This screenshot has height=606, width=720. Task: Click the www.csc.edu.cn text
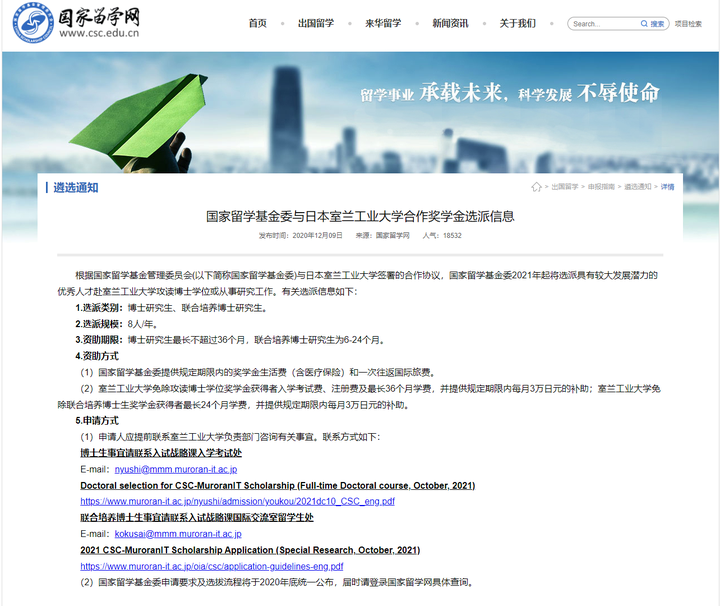99,34
